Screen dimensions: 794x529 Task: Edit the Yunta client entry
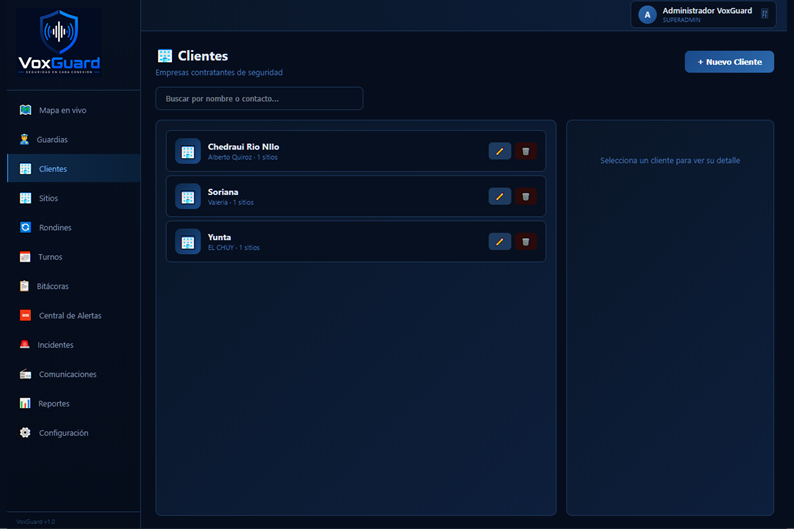499,241
